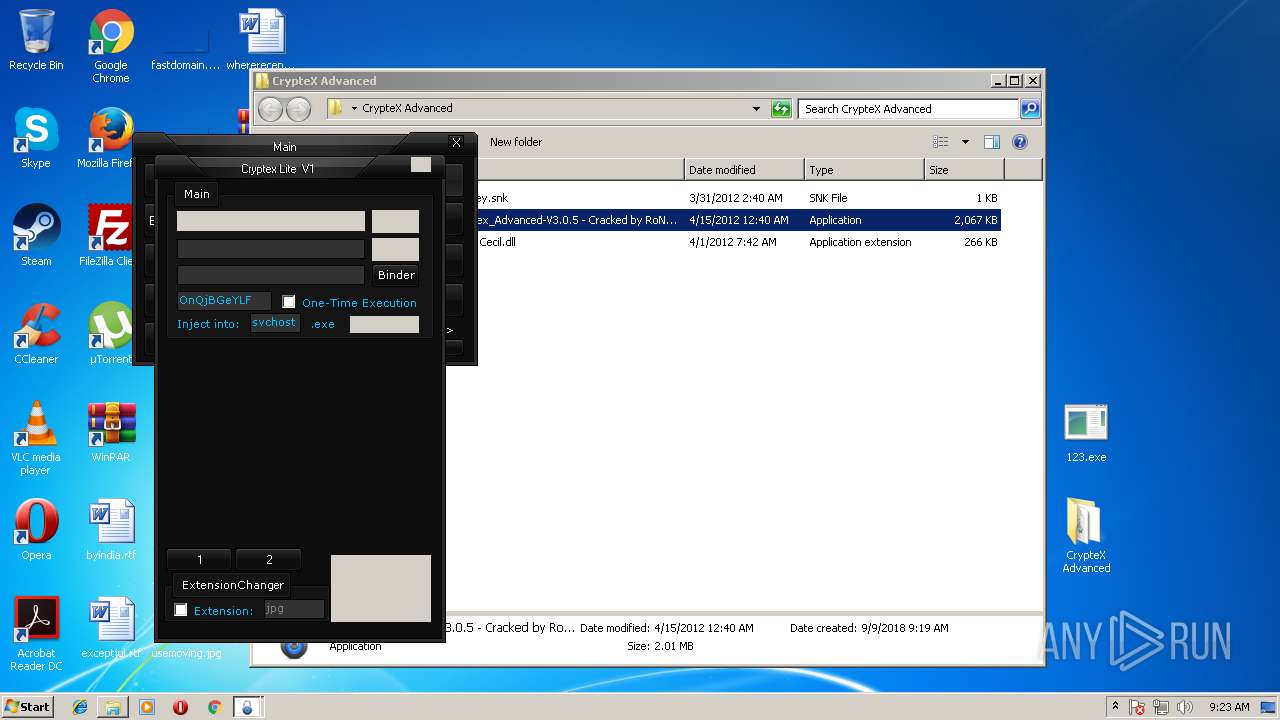
Task: Open Internet Explorer from the taskbar
Action: (x=80, y=707)
